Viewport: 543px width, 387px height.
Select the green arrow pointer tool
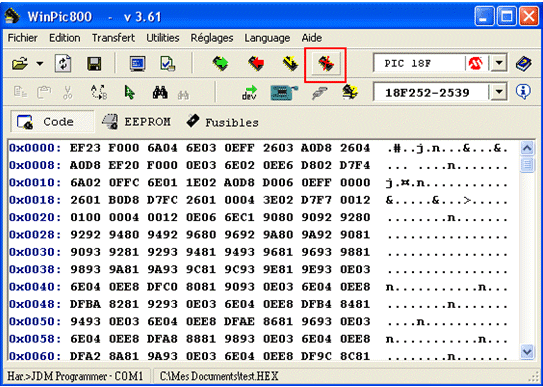click(130, 92)
